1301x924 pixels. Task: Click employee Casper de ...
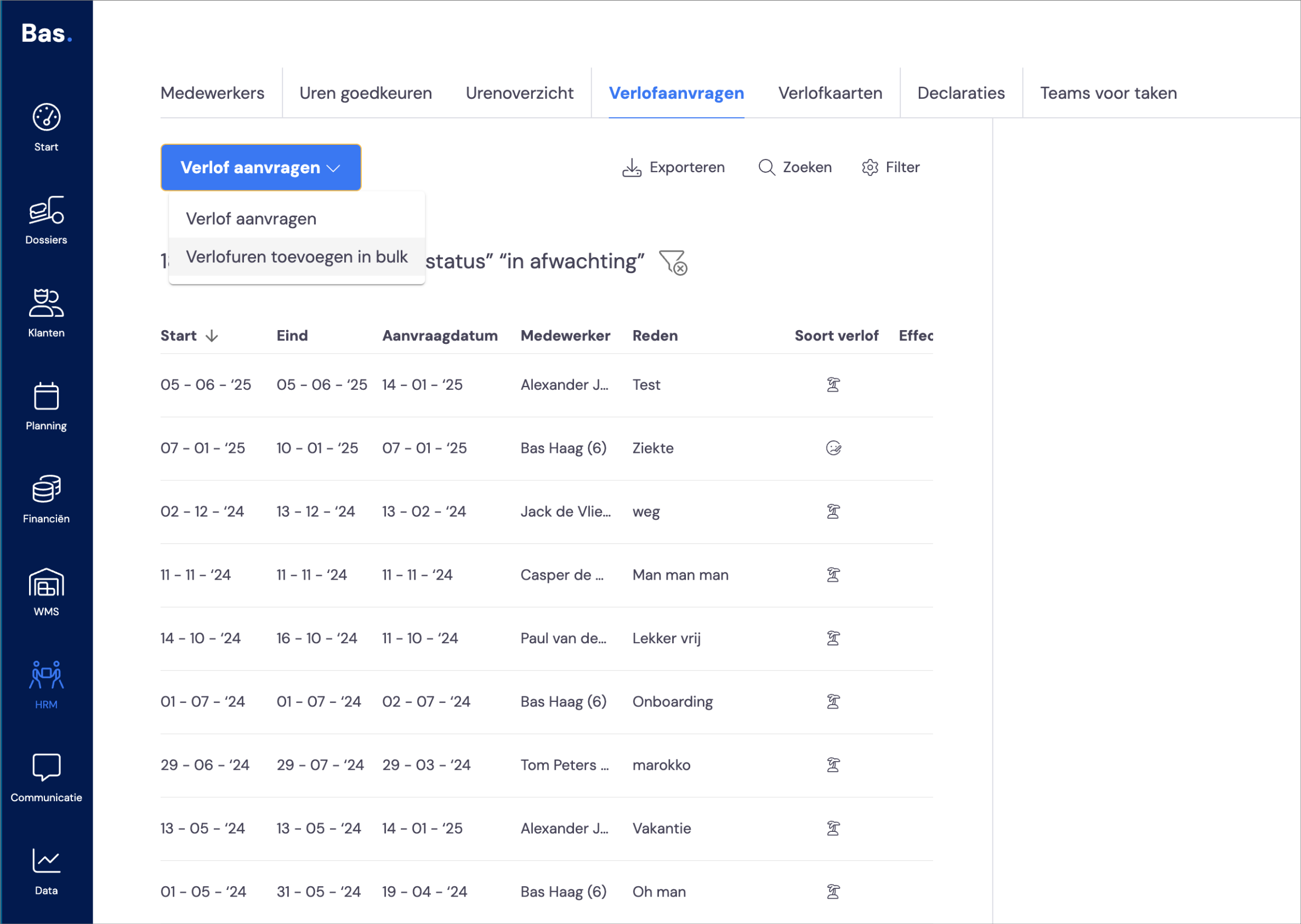pos(562,575)
